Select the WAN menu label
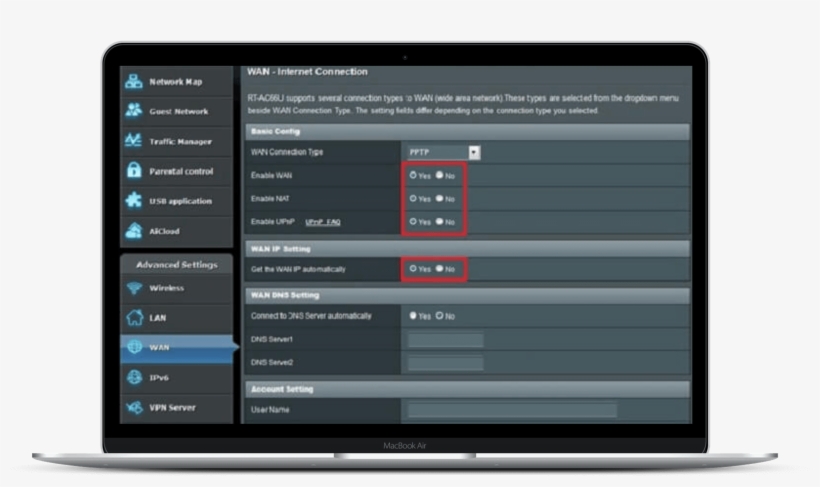Screen dimensions: 820x487 coord(159,347)
